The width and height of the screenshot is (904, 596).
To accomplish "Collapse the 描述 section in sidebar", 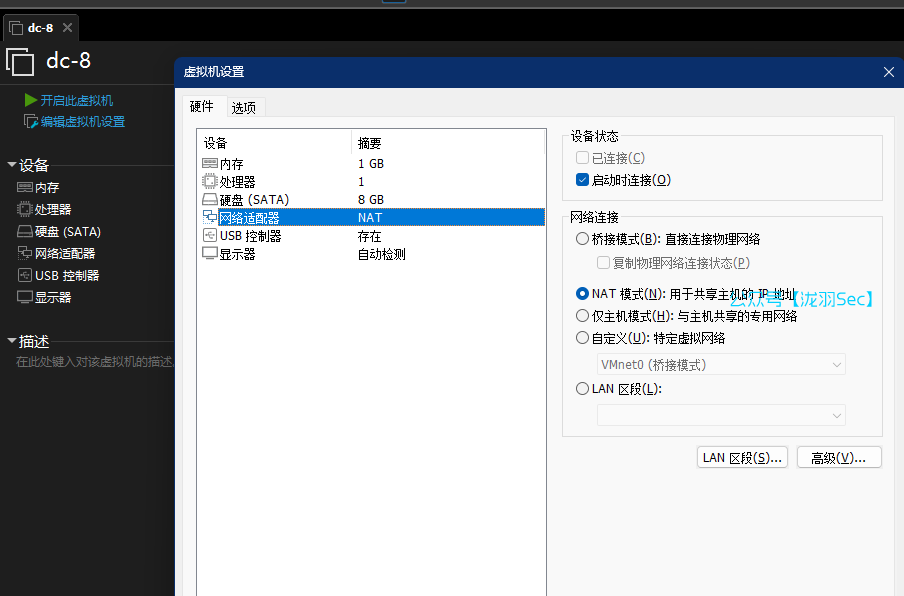I will tap(12, 341).
